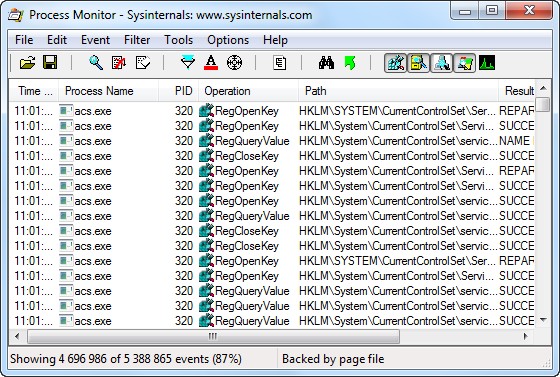Click the binoculars Find icon
The image size is (560, 377).
pyautogui.click(x=326, y=63)
